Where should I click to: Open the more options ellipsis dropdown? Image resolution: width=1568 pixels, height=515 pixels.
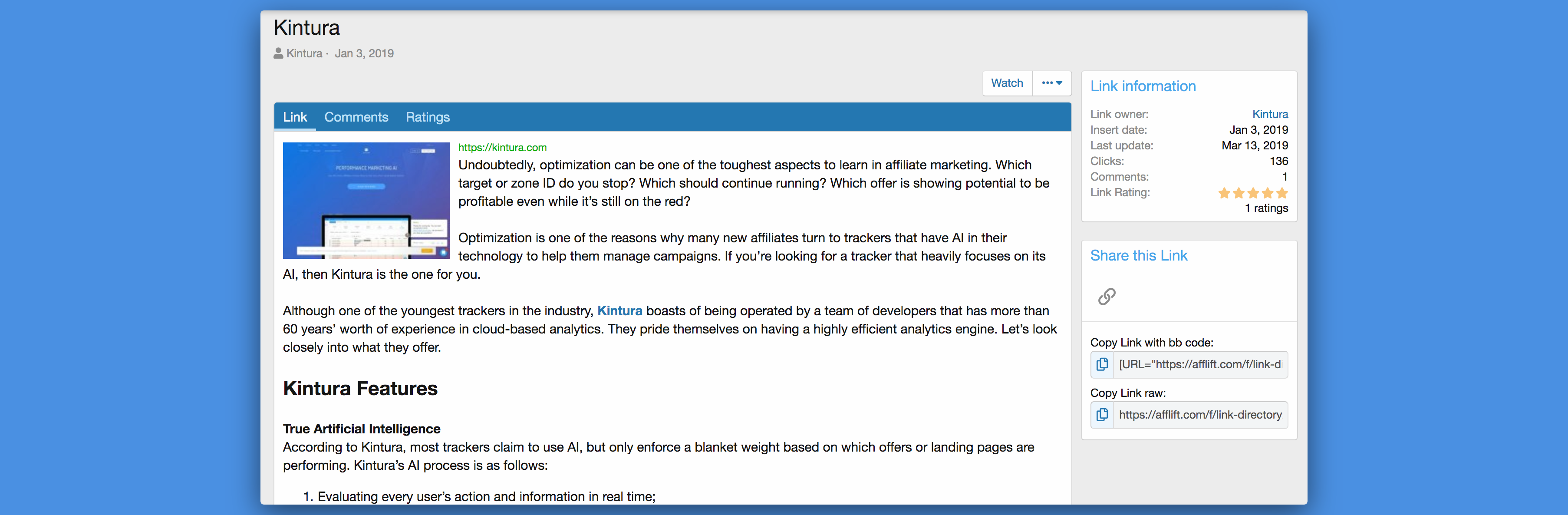click(x=1052, y=83)
